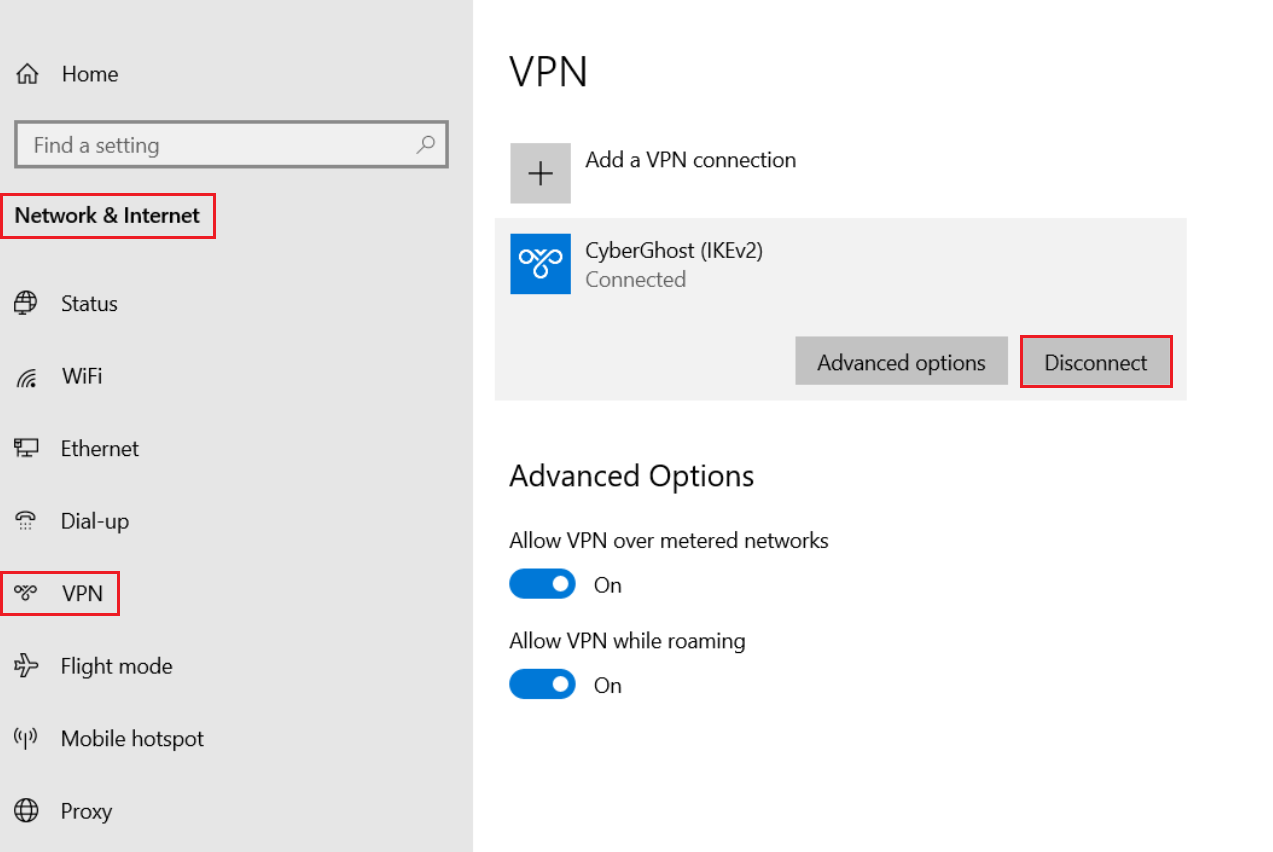The image size is (1273, 852).
Task: Click the Home house icon
Action: pyautogui.click(x=27, y=74)
